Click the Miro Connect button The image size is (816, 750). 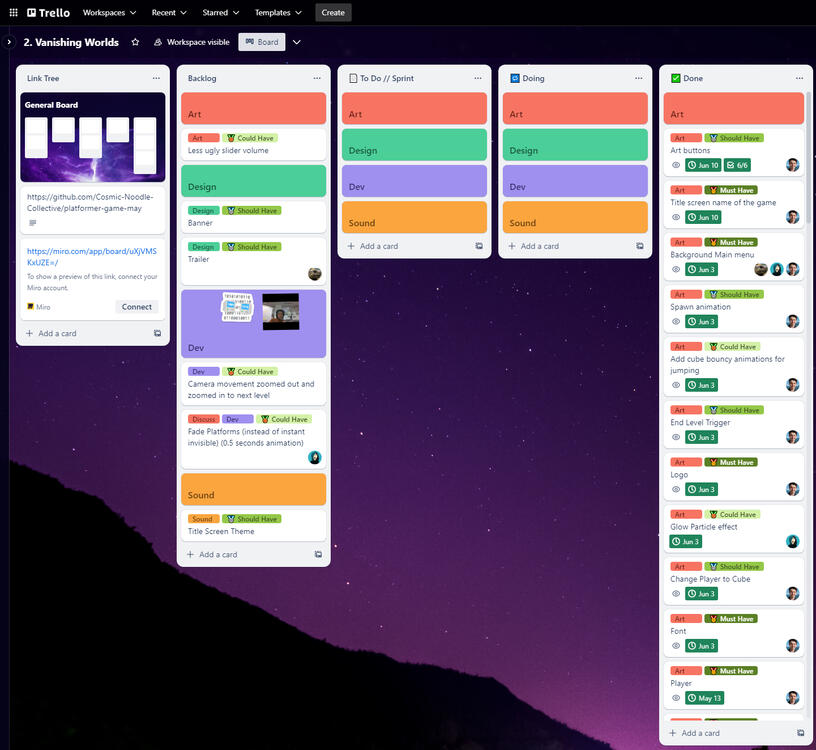[137, 307]
